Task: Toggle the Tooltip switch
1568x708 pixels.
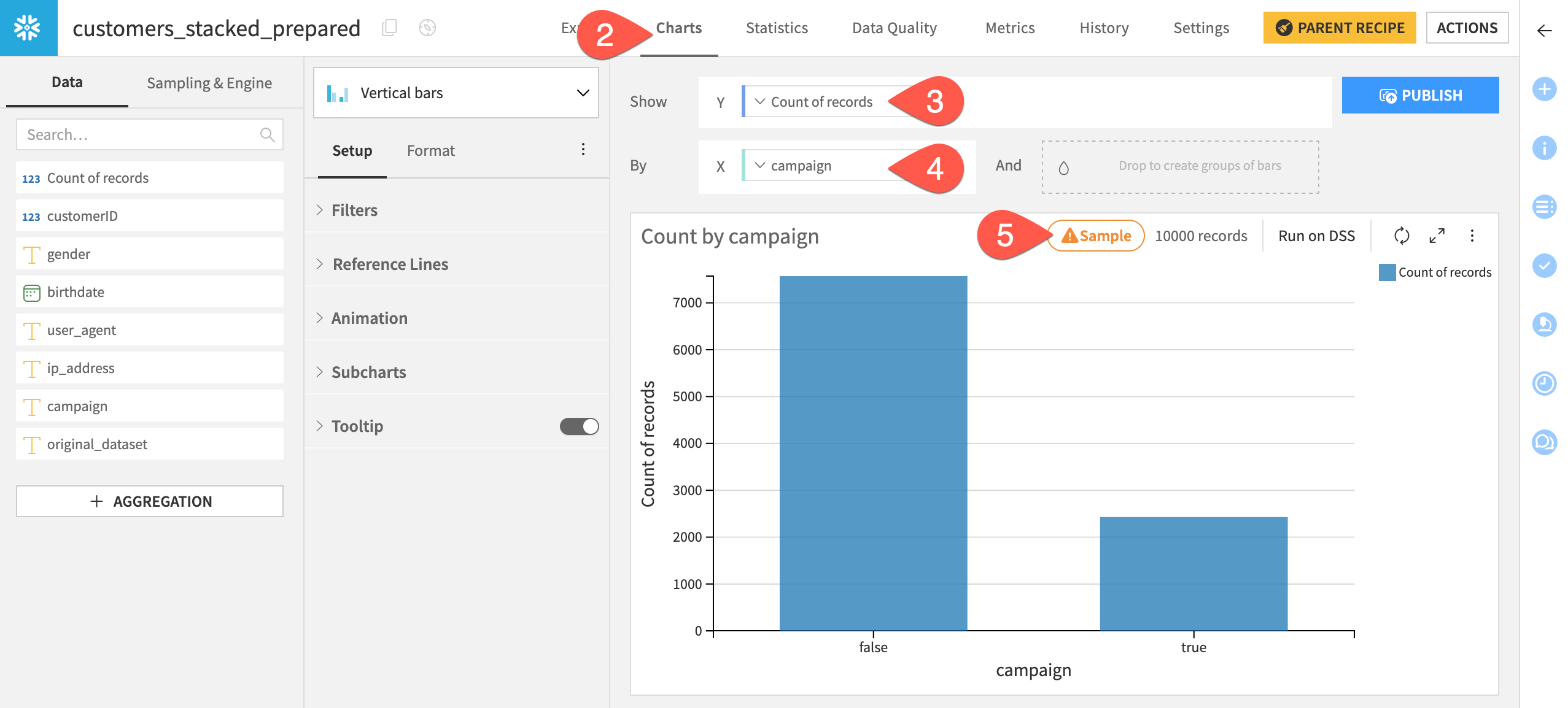Action: [x=579, y=426]
